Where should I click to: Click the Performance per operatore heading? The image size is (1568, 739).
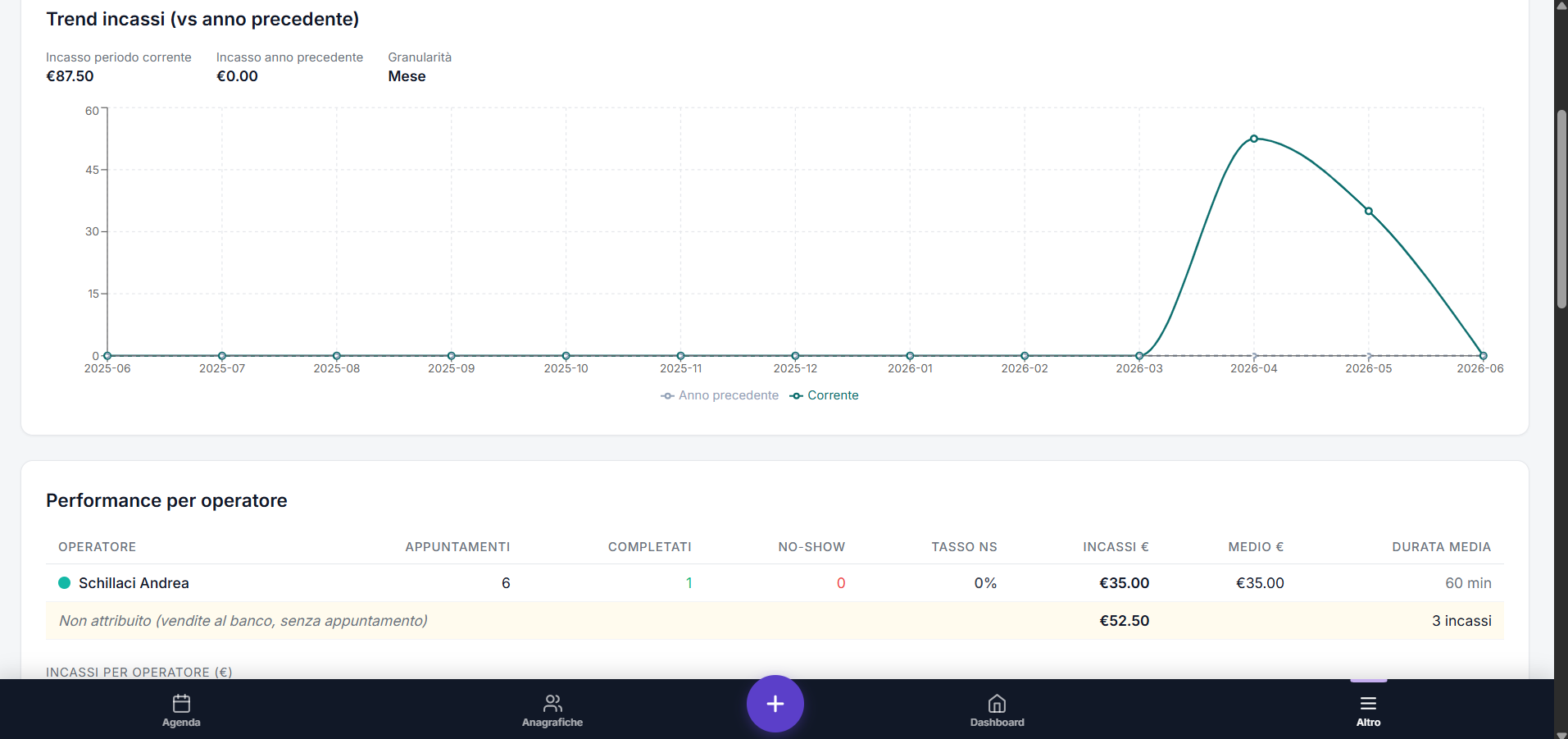coord(166,500)
